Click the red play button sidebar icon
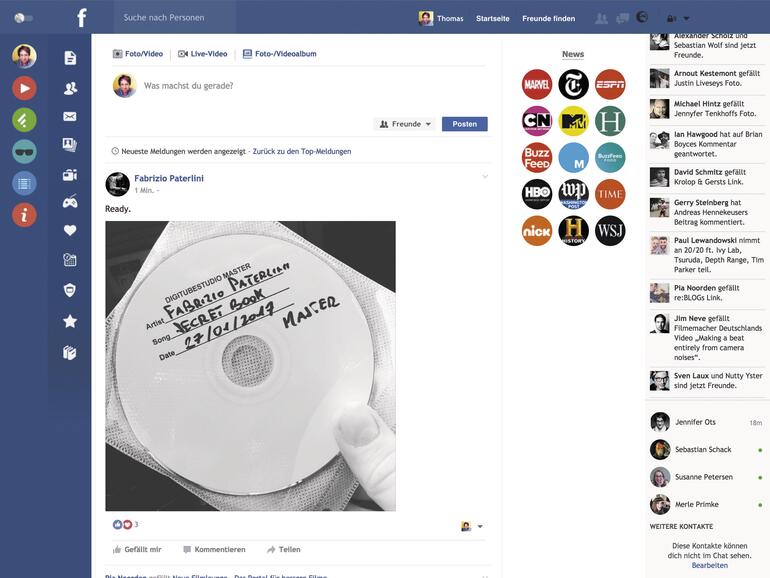 coord(24,88)
